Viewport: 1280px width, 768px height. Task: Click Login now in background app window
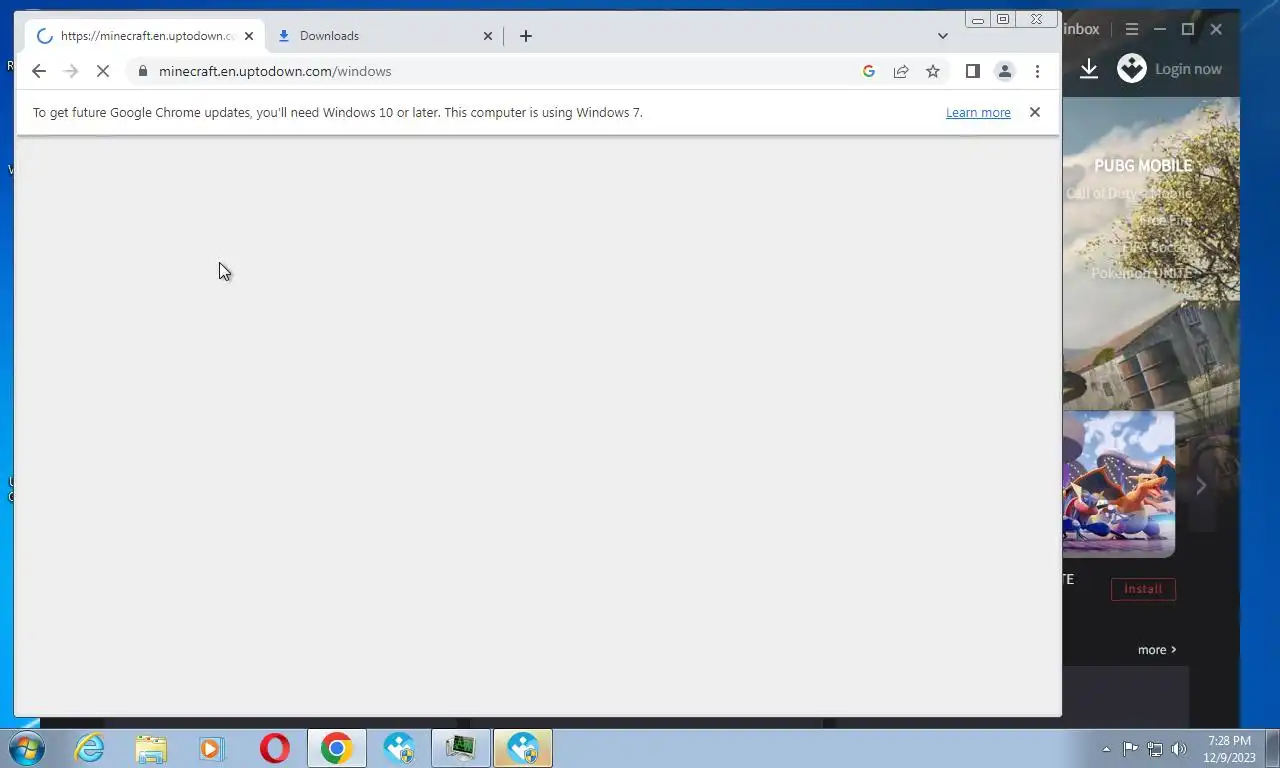(1188, 69)
